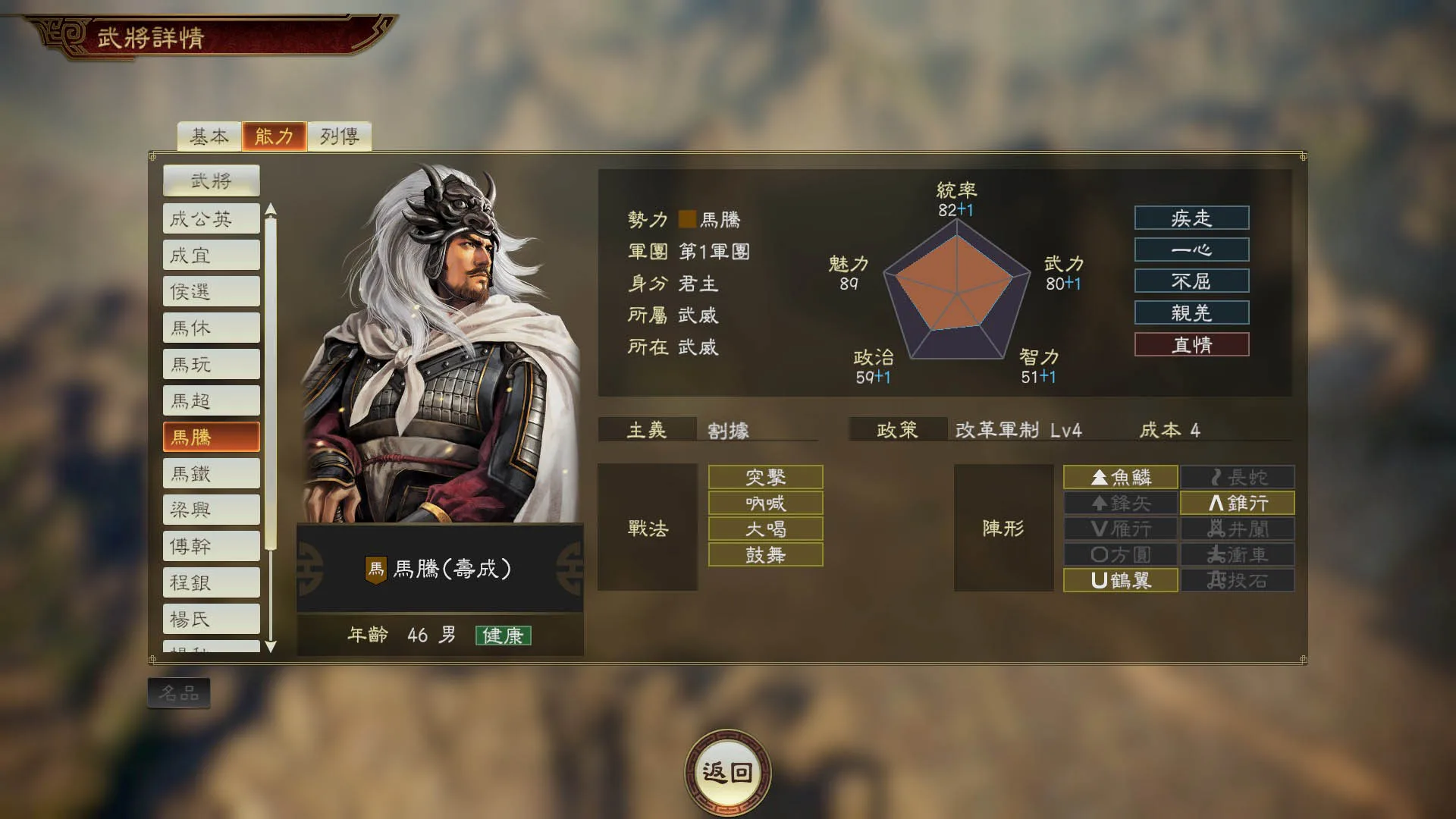Viewport: 1456px width, 819px height.
Task: Select the 投石 siege formation icon
Action: coord(1216,580)
